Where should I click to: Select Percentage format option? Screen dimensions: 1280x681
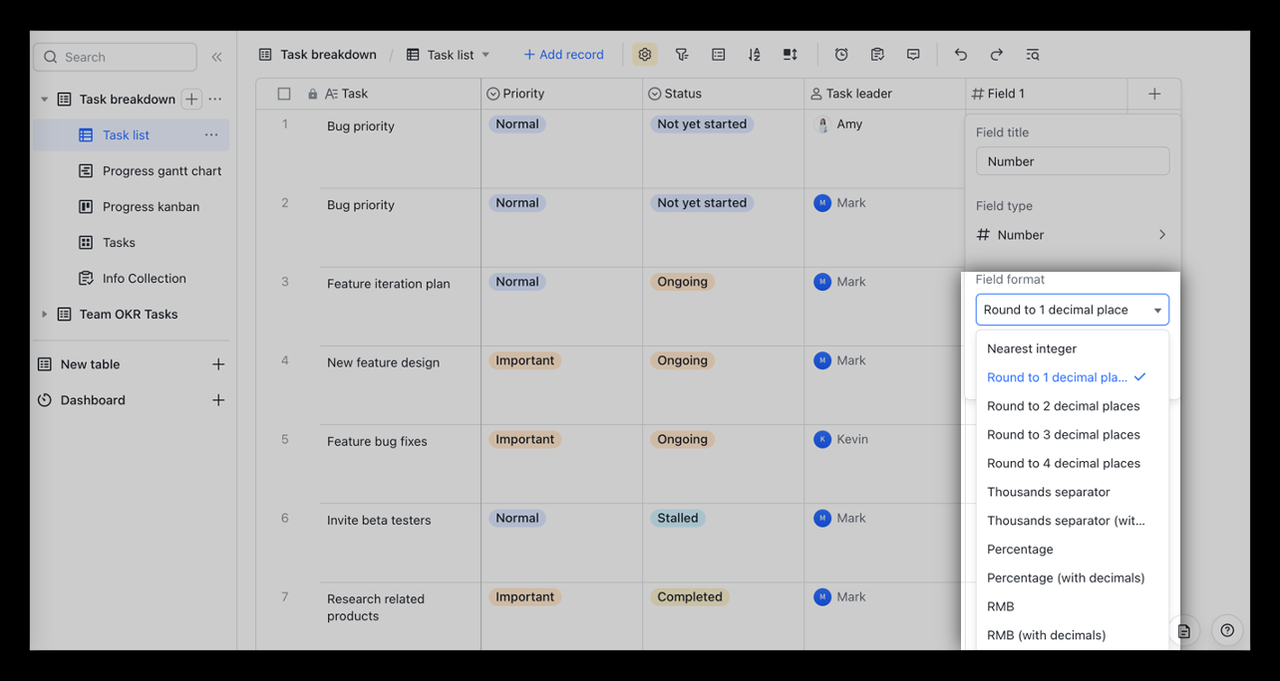(1020, 549)
